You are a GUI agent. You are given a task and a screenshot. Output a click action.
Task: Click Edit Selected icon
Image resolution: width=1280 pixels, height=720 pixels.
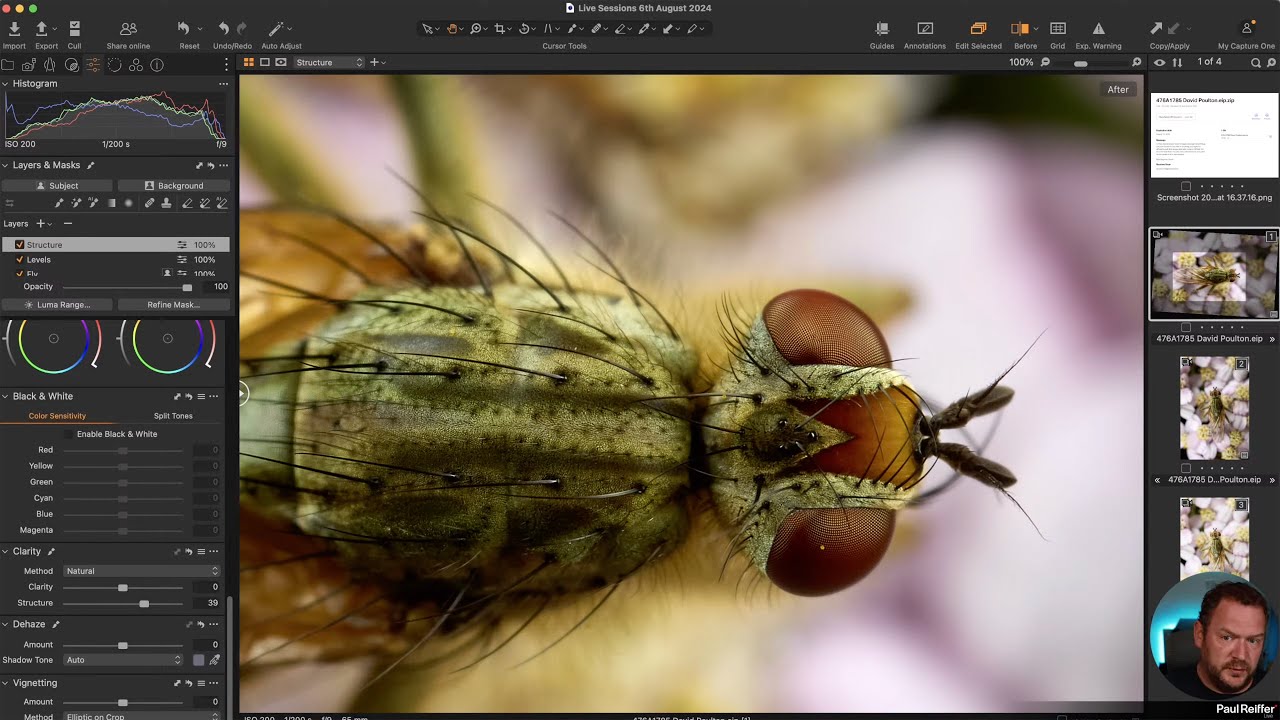pos(978,29)
